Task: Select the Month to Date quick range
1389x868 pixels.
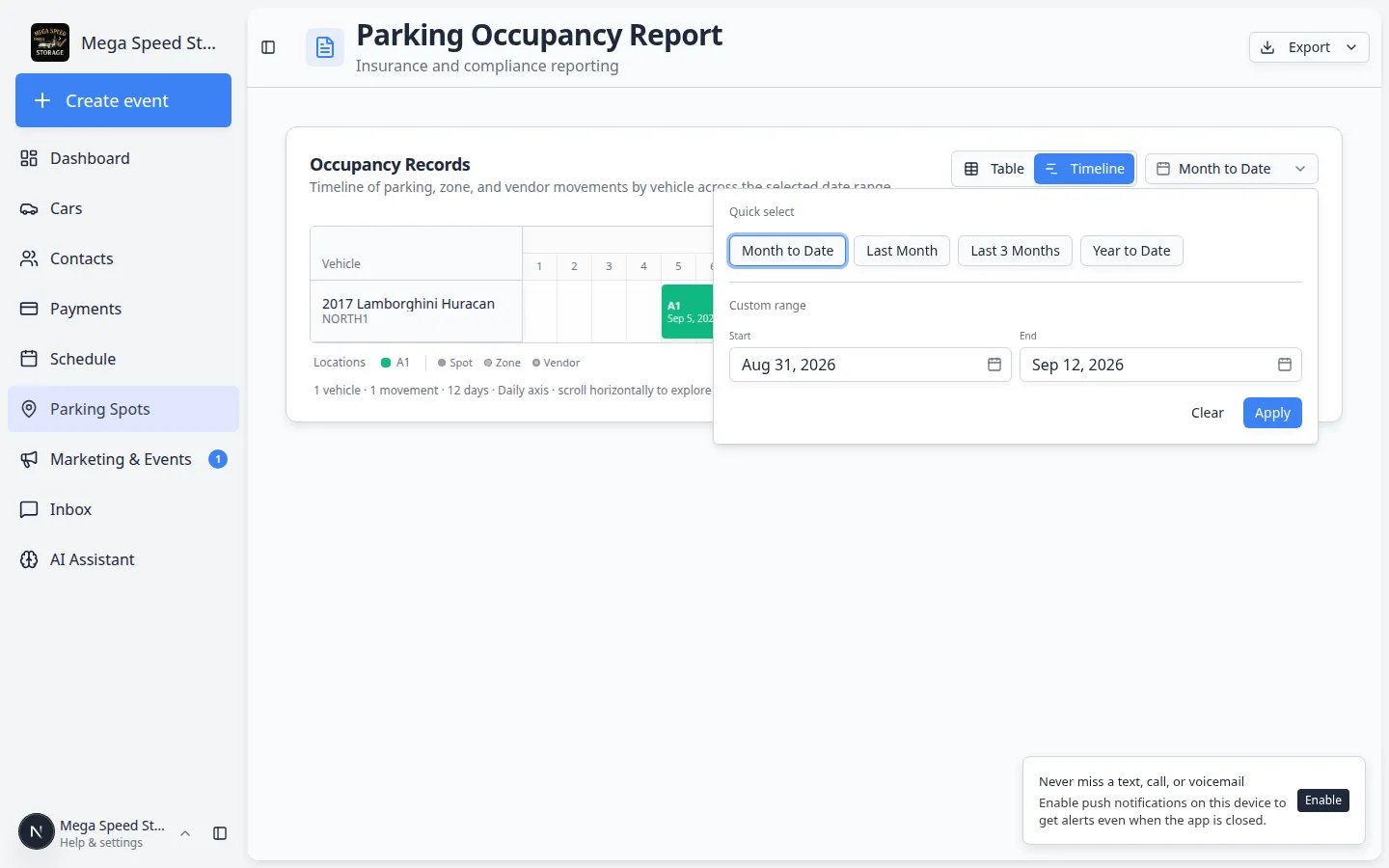Action: point(787,251)
